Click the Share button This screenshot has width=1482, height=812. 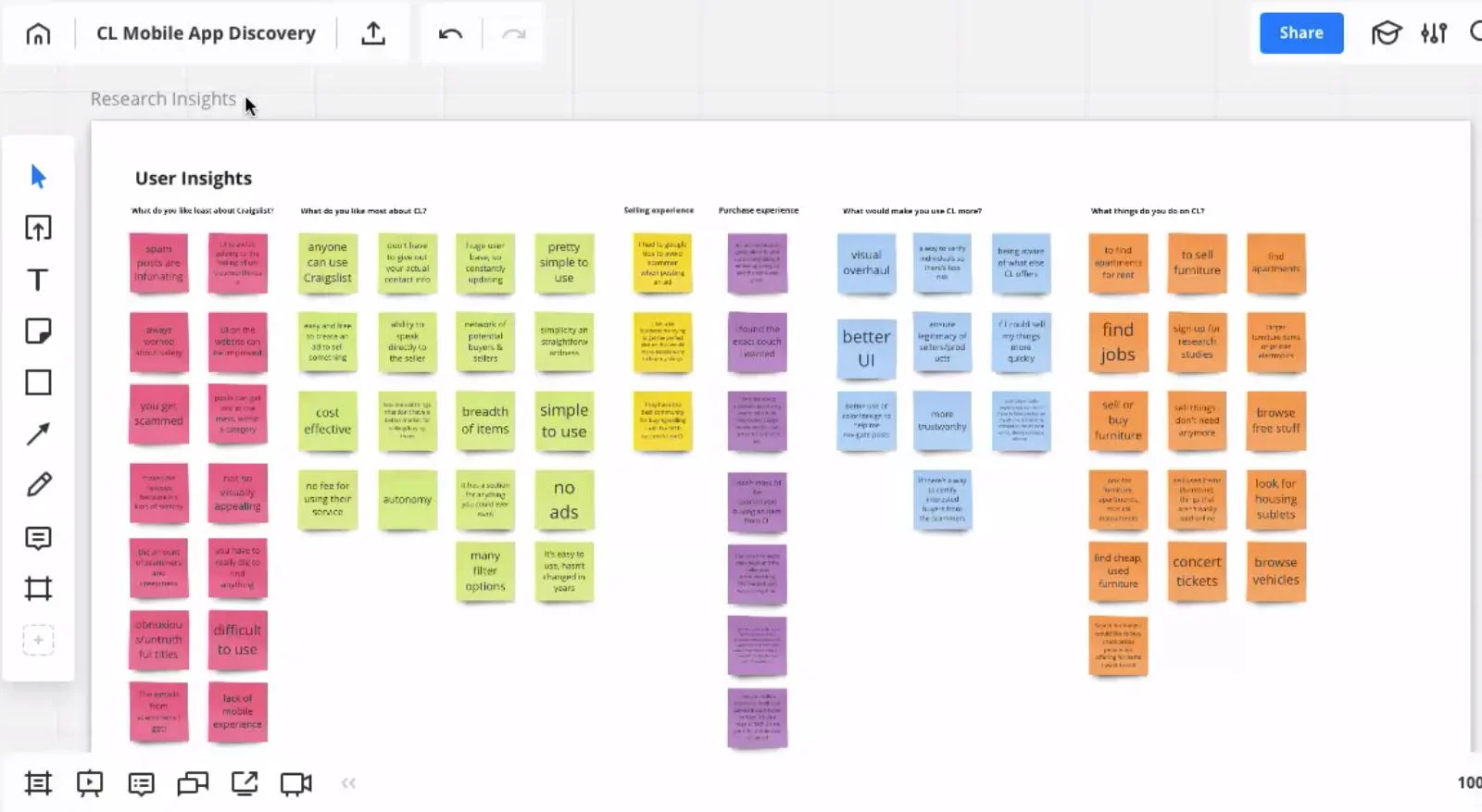click(x=1301, y=33)
